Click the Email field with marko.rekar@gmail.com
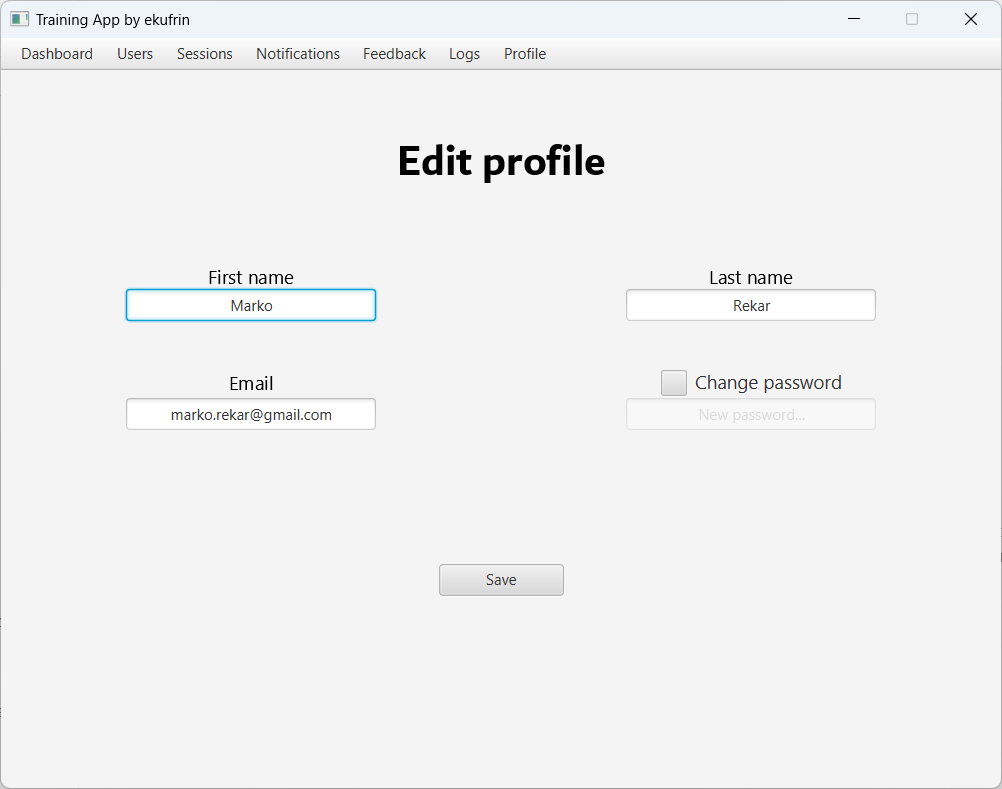Image resolution: width=1002 pixels, height=789 pixels. point(251,415)
